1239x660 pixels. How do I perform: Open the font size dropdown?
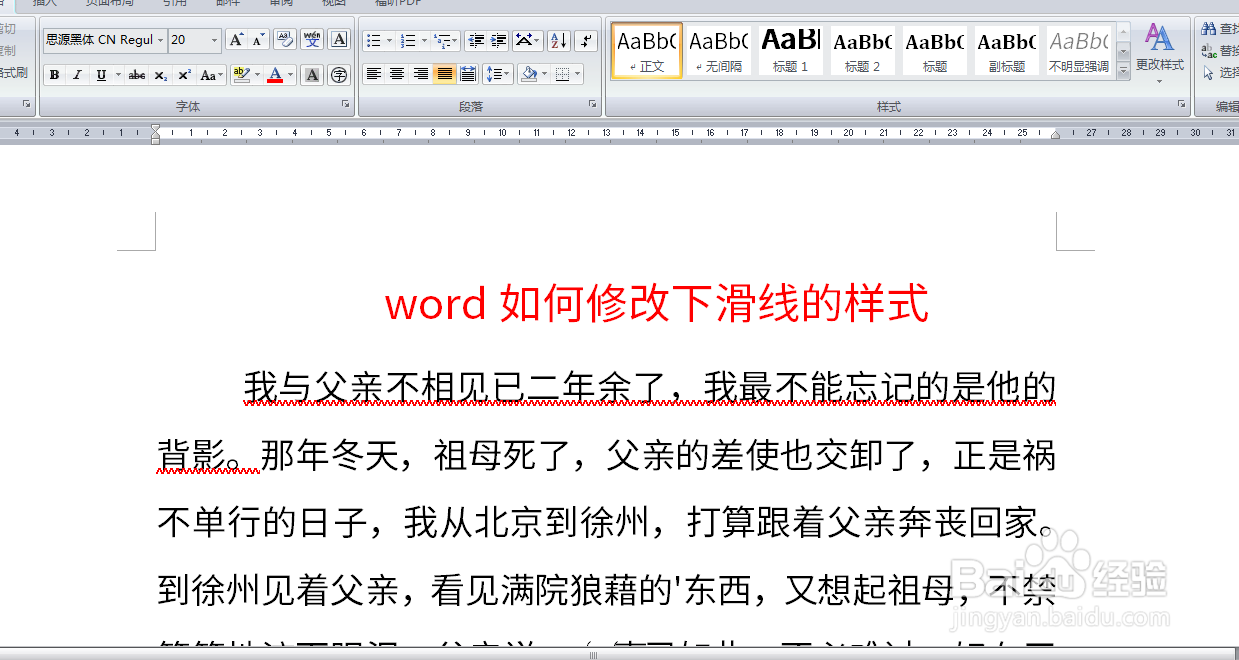tap(215, 40)
